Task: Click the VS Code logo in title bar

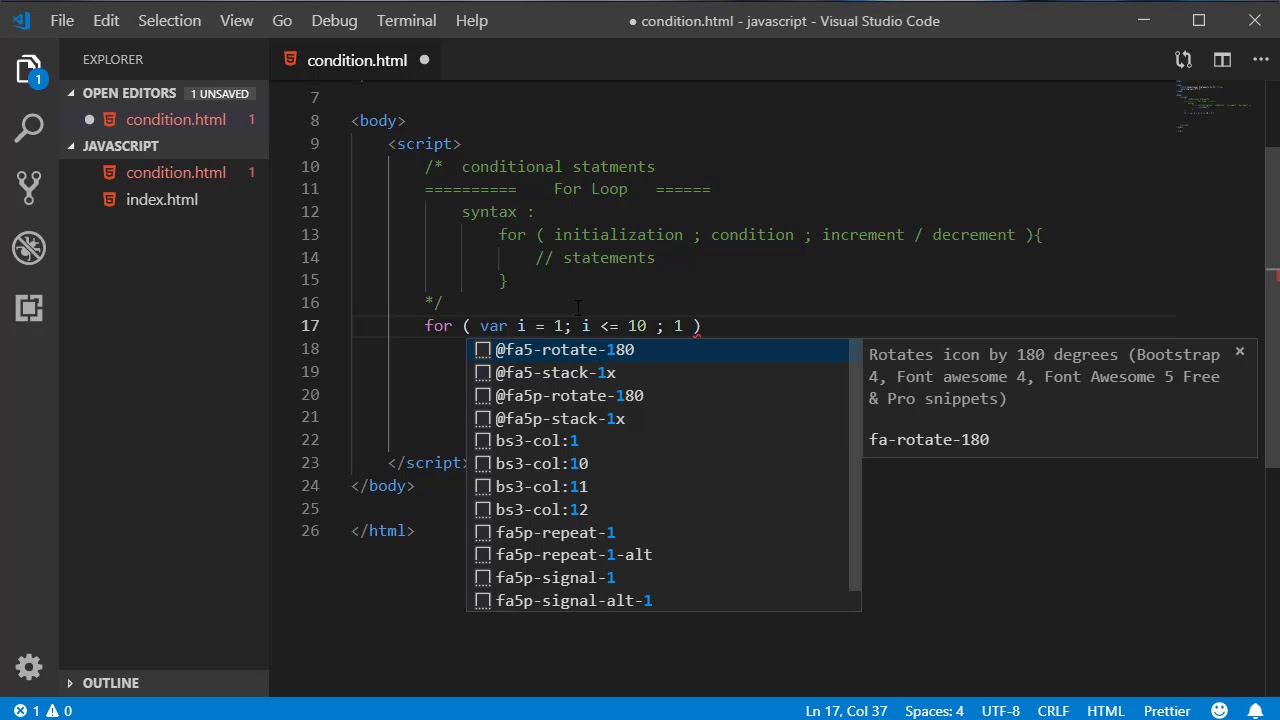Action: (x=21, y=20)
